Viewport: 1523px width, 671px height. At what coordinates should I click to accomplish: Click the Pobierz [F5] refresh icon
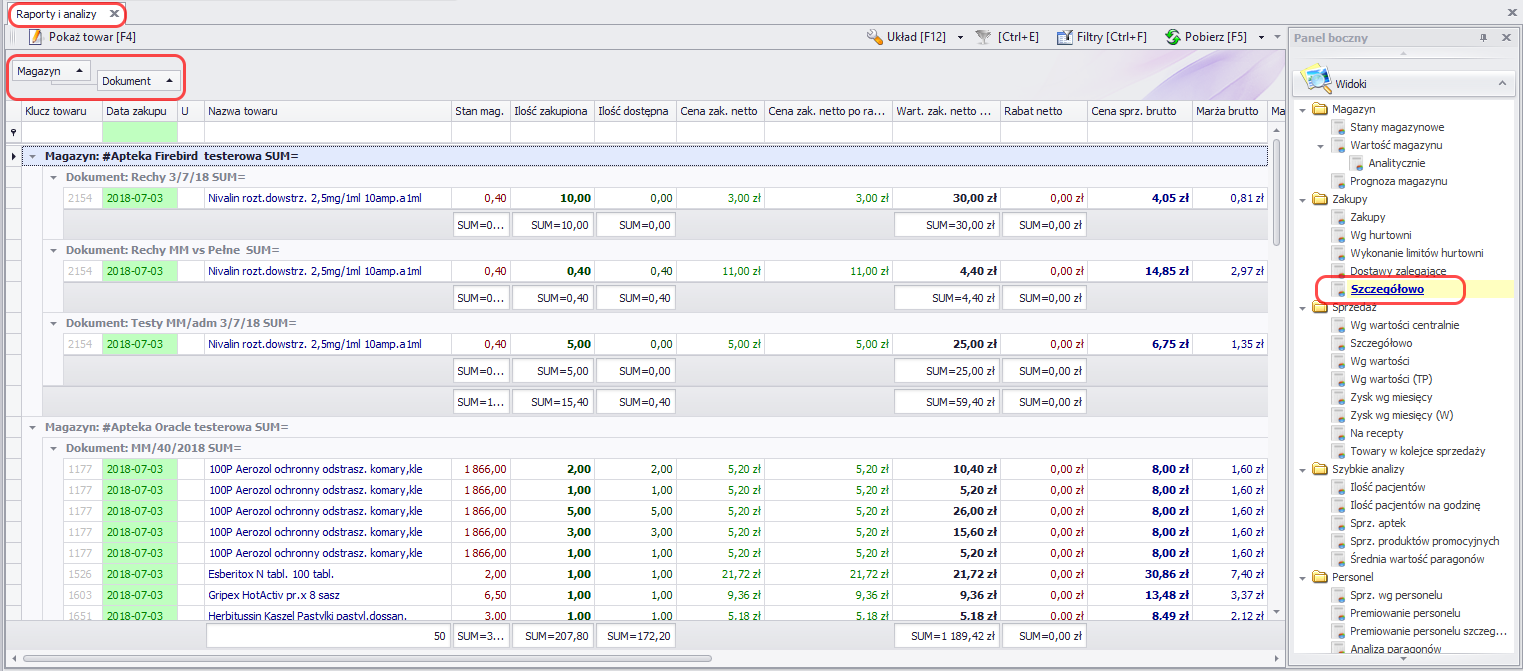pos(1173,37)
